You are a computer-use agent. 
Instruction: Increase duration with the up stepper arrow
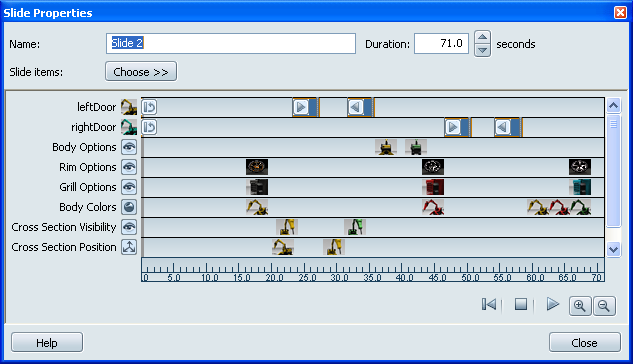pos(482,37)
